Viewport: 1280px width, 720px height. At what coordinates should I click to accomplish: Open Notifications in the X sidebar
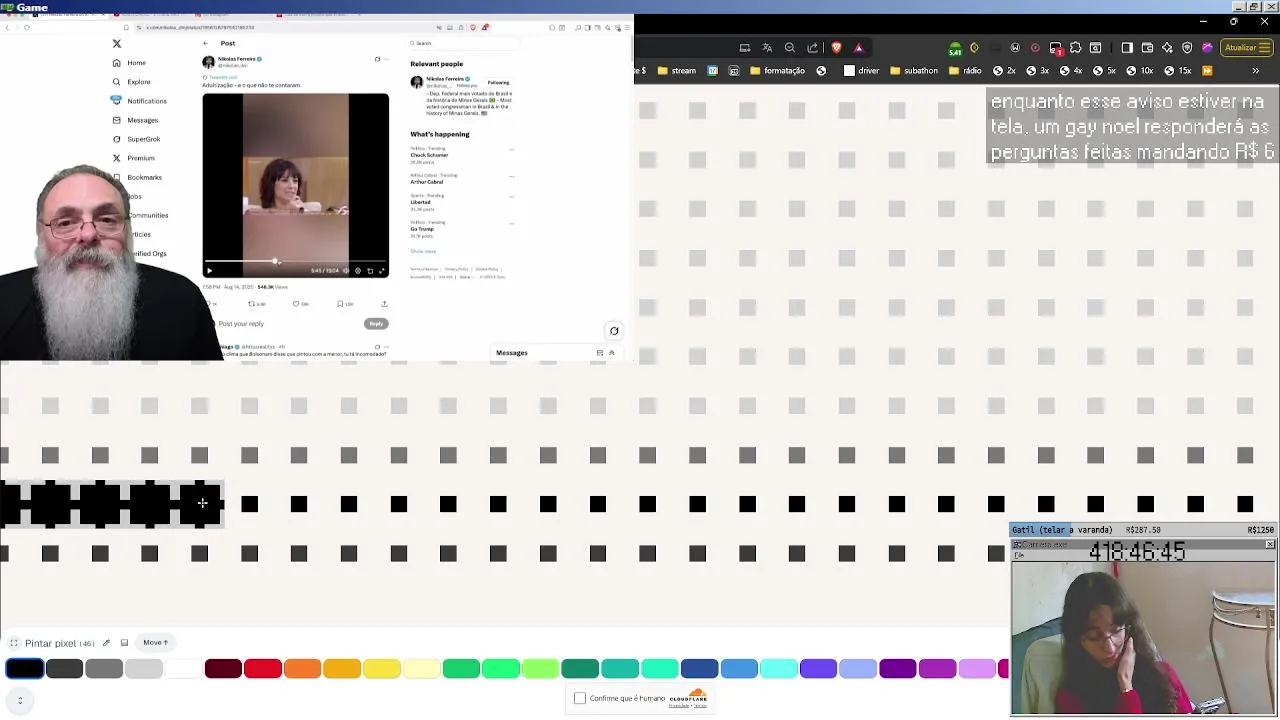click(140, 101)
